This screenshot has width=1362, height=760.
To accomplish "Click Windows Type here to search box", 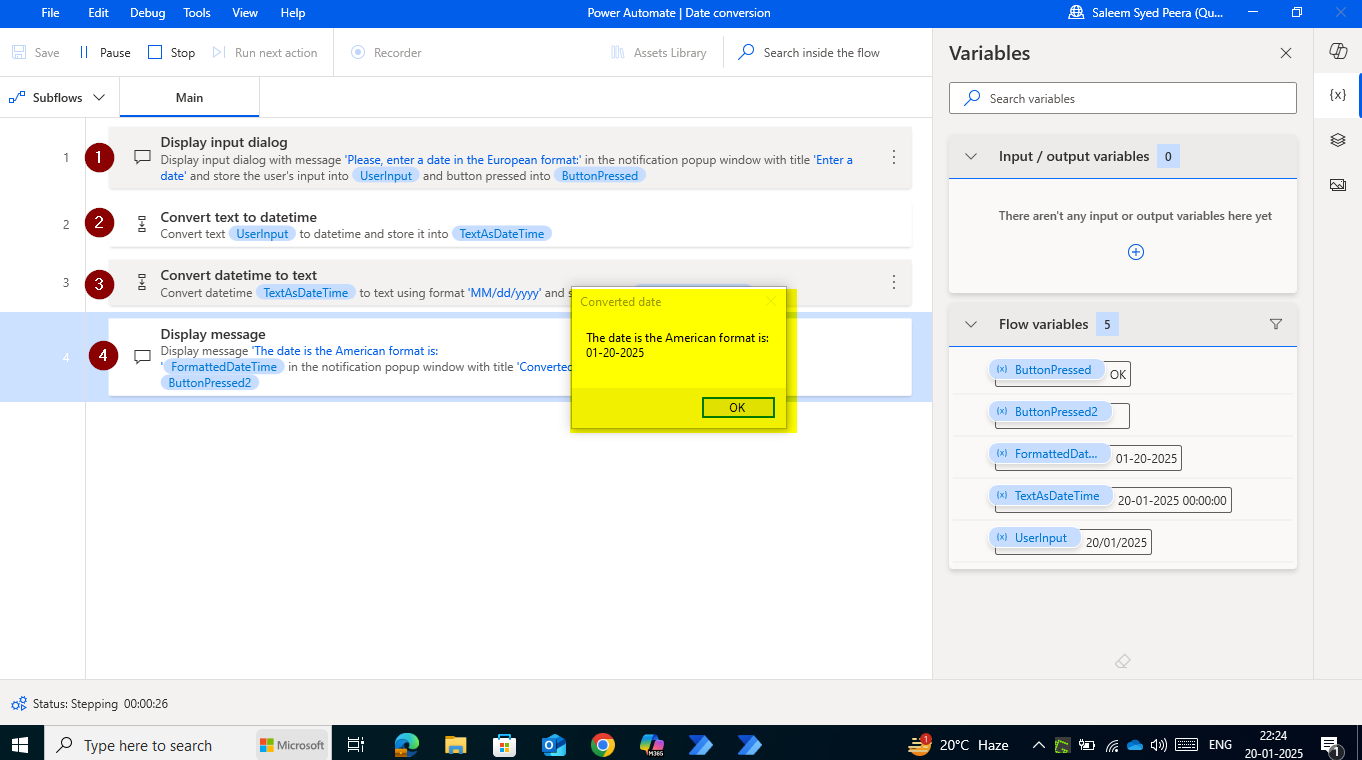I will coord(148,745).
